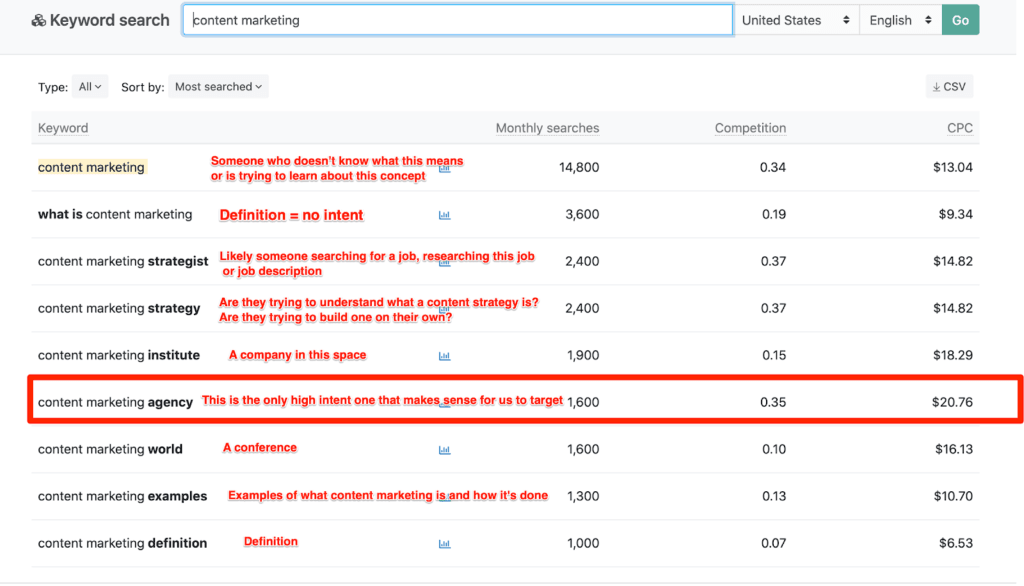Expand the Most searched sort dropdown
The width and height of the screenshot is (1024, 586).
[218, 87]
